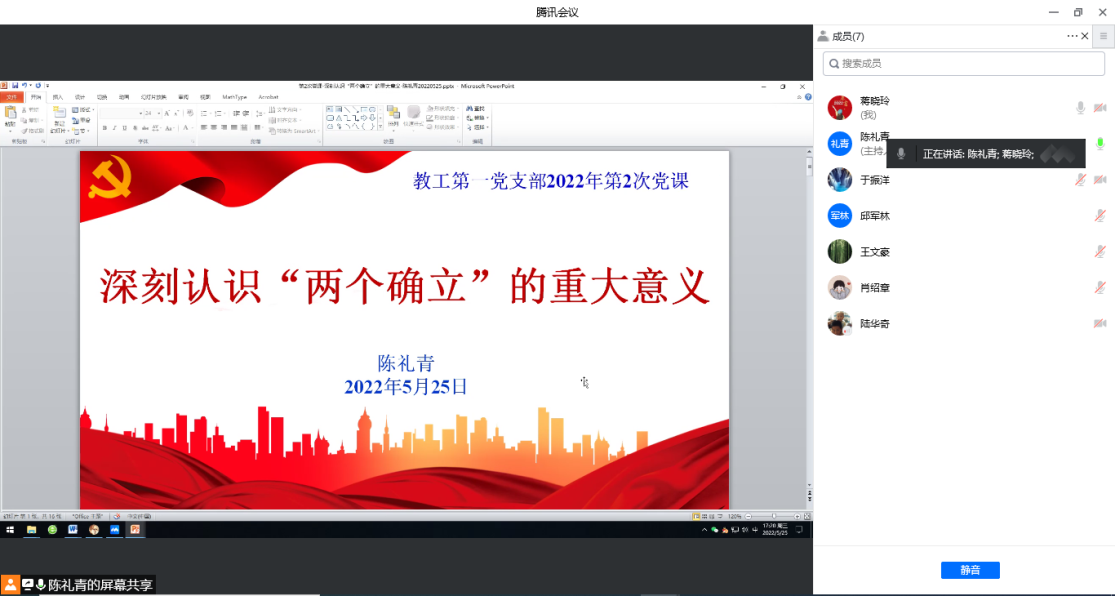1115x596 pixels.
Task: Click the 插入 ribbon tab in PowerPoint
Action: pos(57,97)
